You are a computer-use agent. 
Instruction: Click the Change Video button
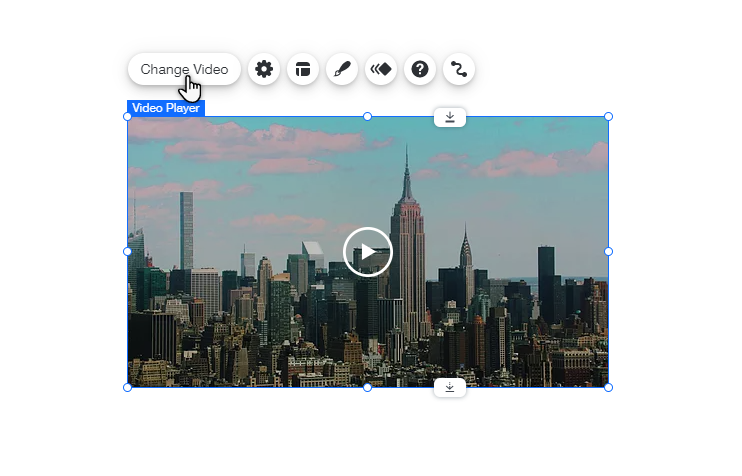click(x=184, y=69)
